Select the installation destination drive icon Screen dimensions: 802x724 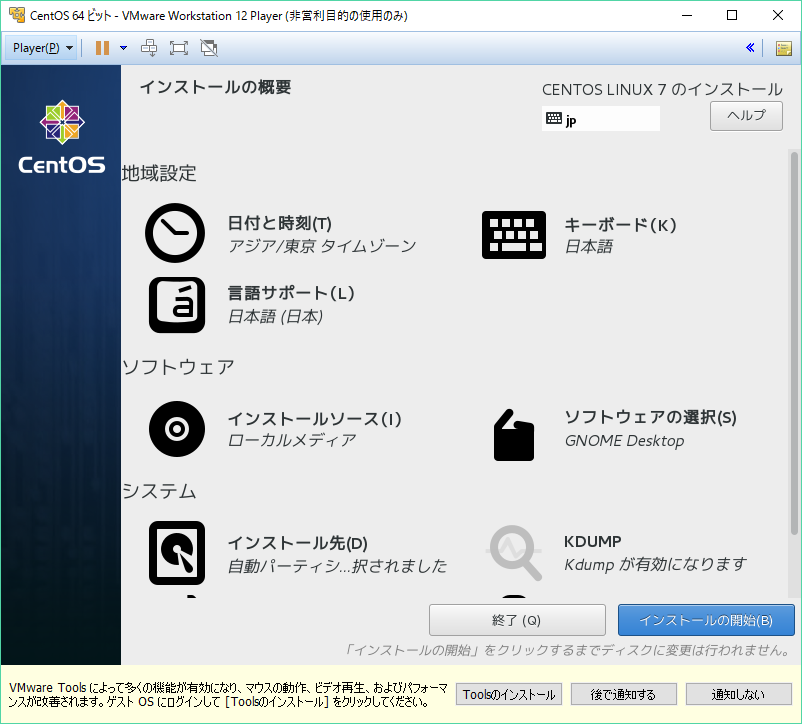click(x=177, y=553)
